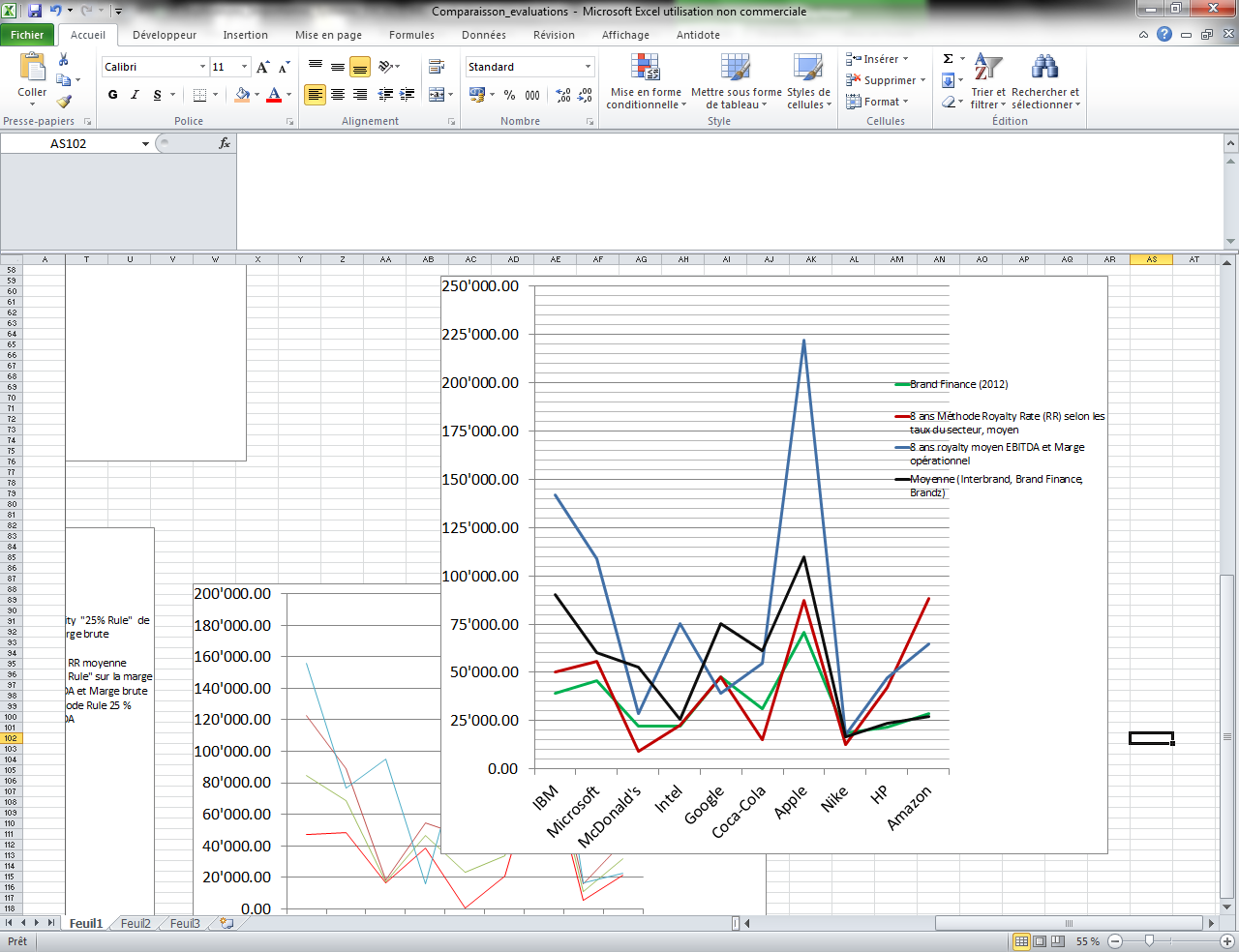Apply the thousands separator 000 style

pyautogui.click(x=532, y=95)
